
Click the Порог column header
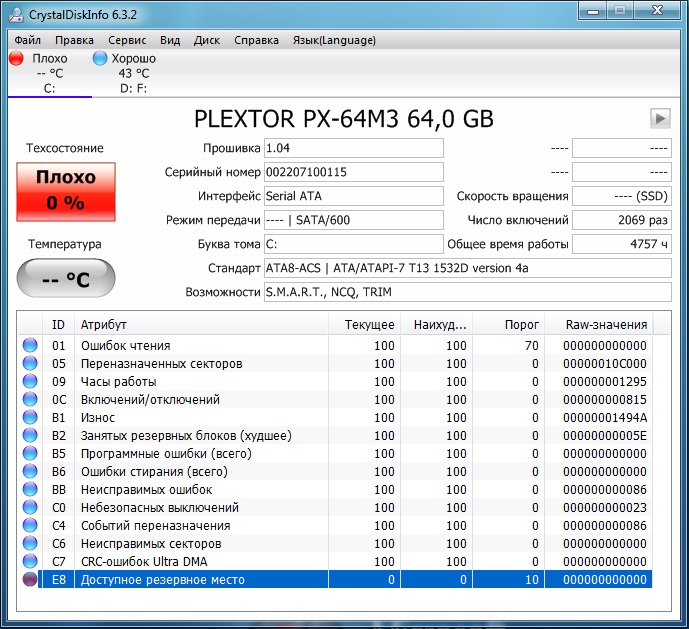pos(509,324)
